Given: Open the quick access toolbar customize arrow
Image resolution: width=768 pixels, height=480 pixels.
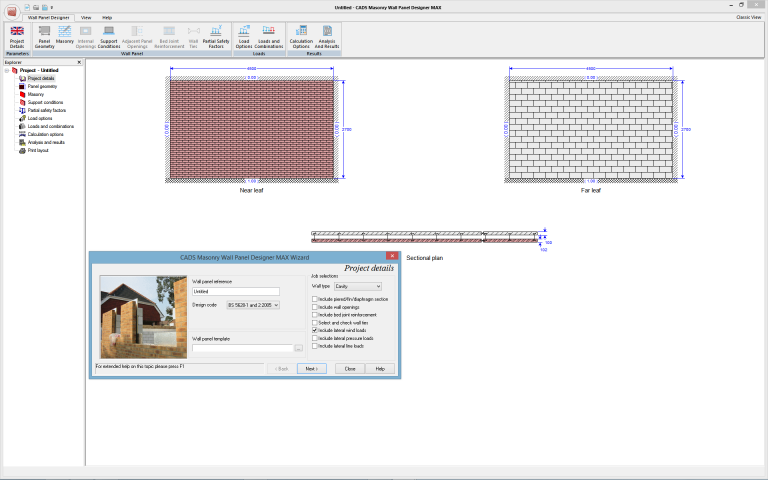Looking at the screenshot, I should [52, 8].
